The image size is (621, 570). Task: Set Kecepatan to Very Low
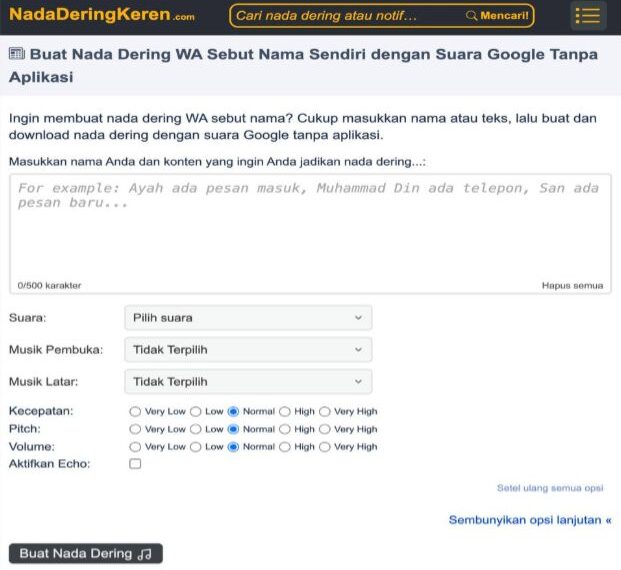[135, 412]
